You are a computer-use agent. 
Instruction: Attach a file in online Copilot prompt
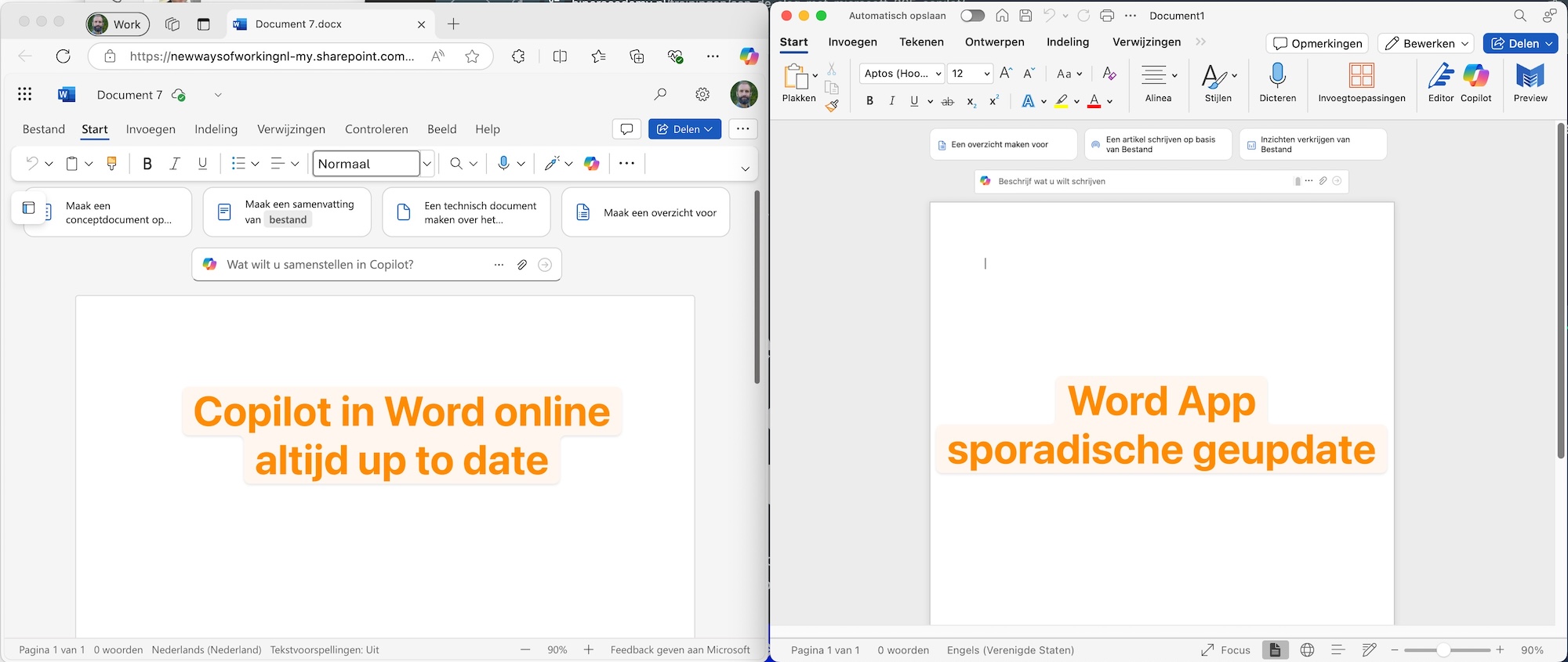(522, 265)
